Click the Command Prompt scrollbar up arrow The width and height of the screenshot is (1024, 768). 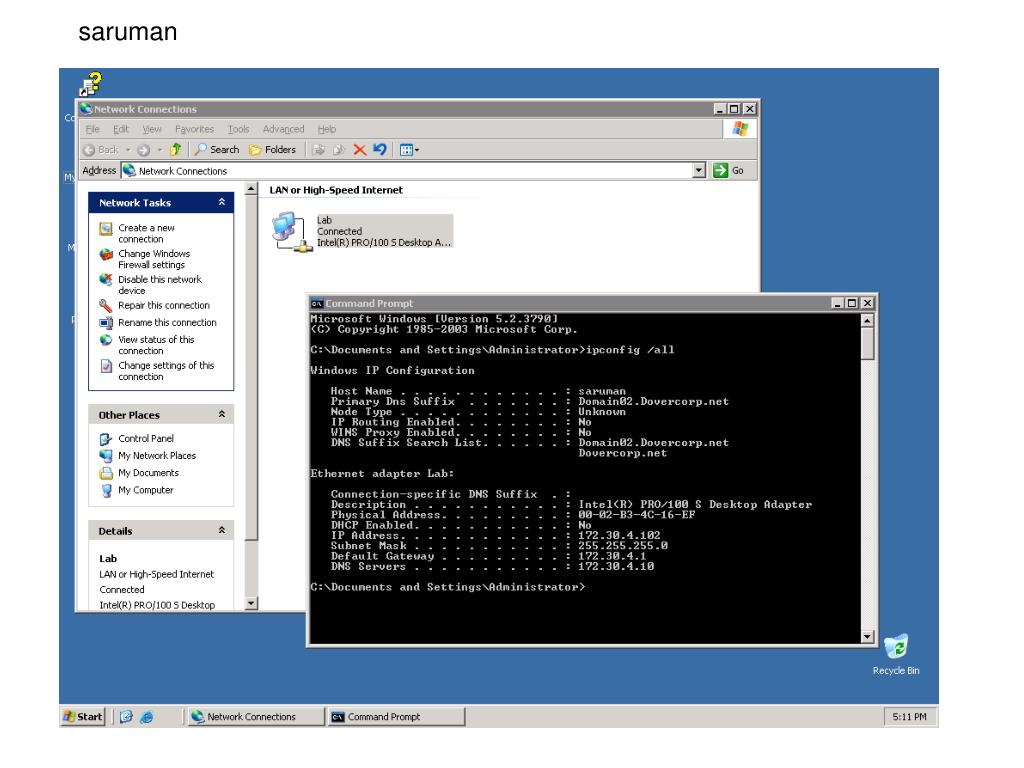pyautogui.click(x=867, y=321)
